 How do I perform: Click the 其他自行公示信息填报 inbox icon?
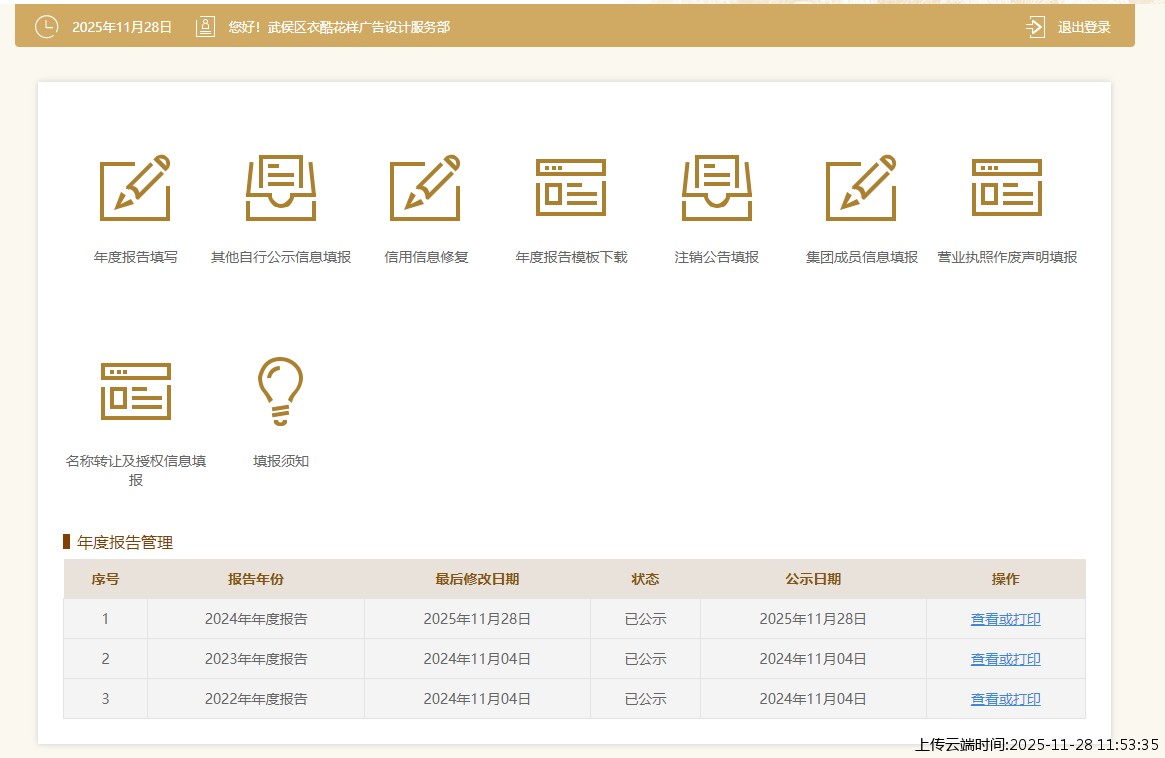281,188
